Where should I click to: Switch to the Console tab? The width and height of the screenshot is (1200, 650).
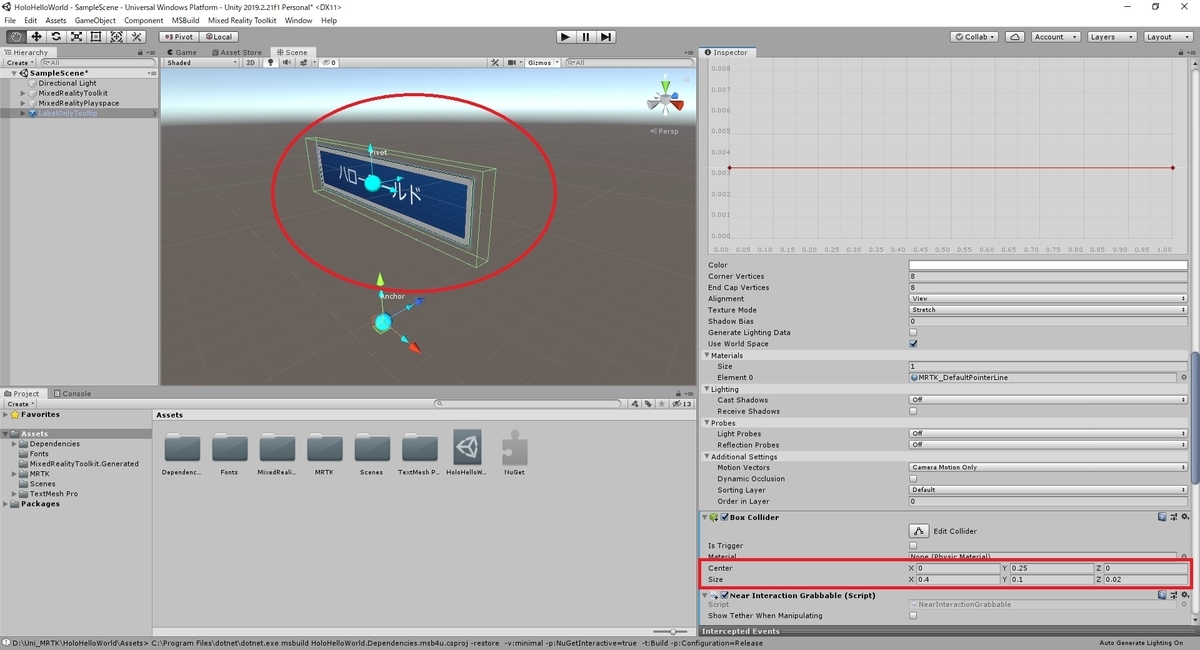coord(72,393)
